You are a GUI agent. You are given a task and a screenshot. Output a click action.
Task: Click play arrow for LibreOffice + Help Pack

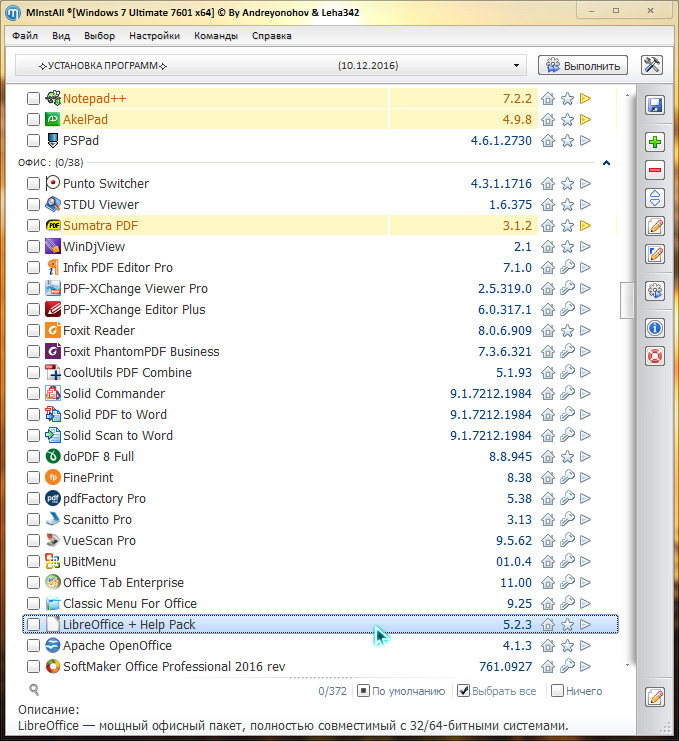tap(585, 624)
